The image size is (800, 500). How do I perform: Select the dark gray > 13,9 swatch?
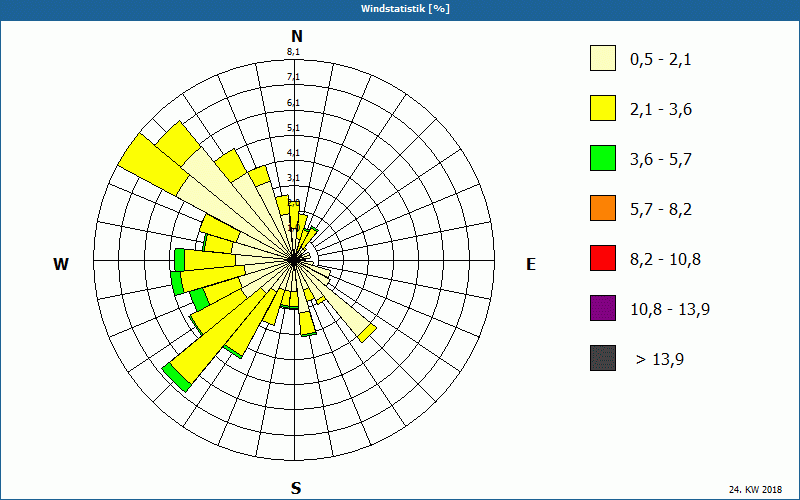tap(603, 358)
